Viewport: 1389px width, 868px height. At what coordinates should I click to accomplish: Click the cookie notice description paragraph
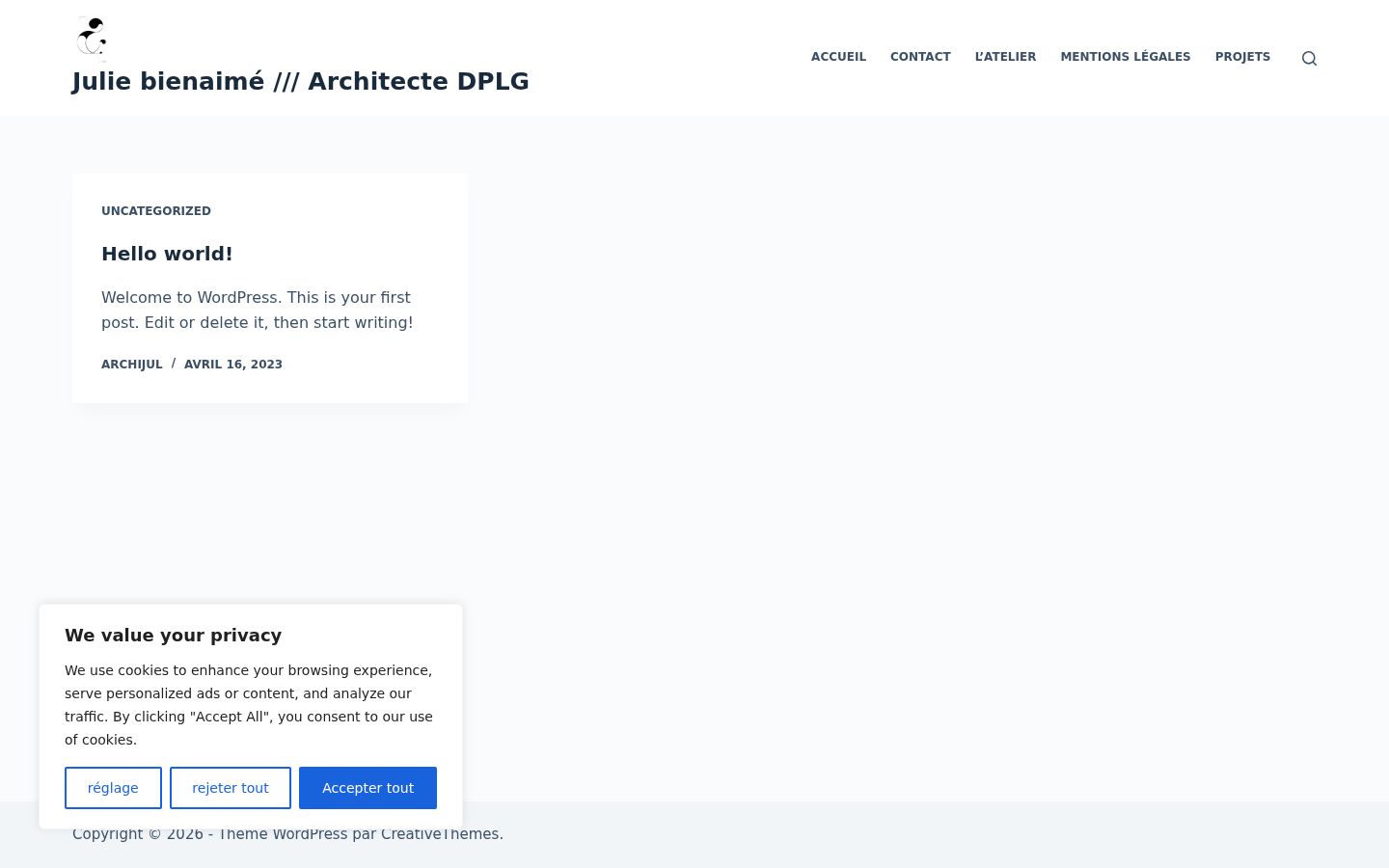point(249,705)
